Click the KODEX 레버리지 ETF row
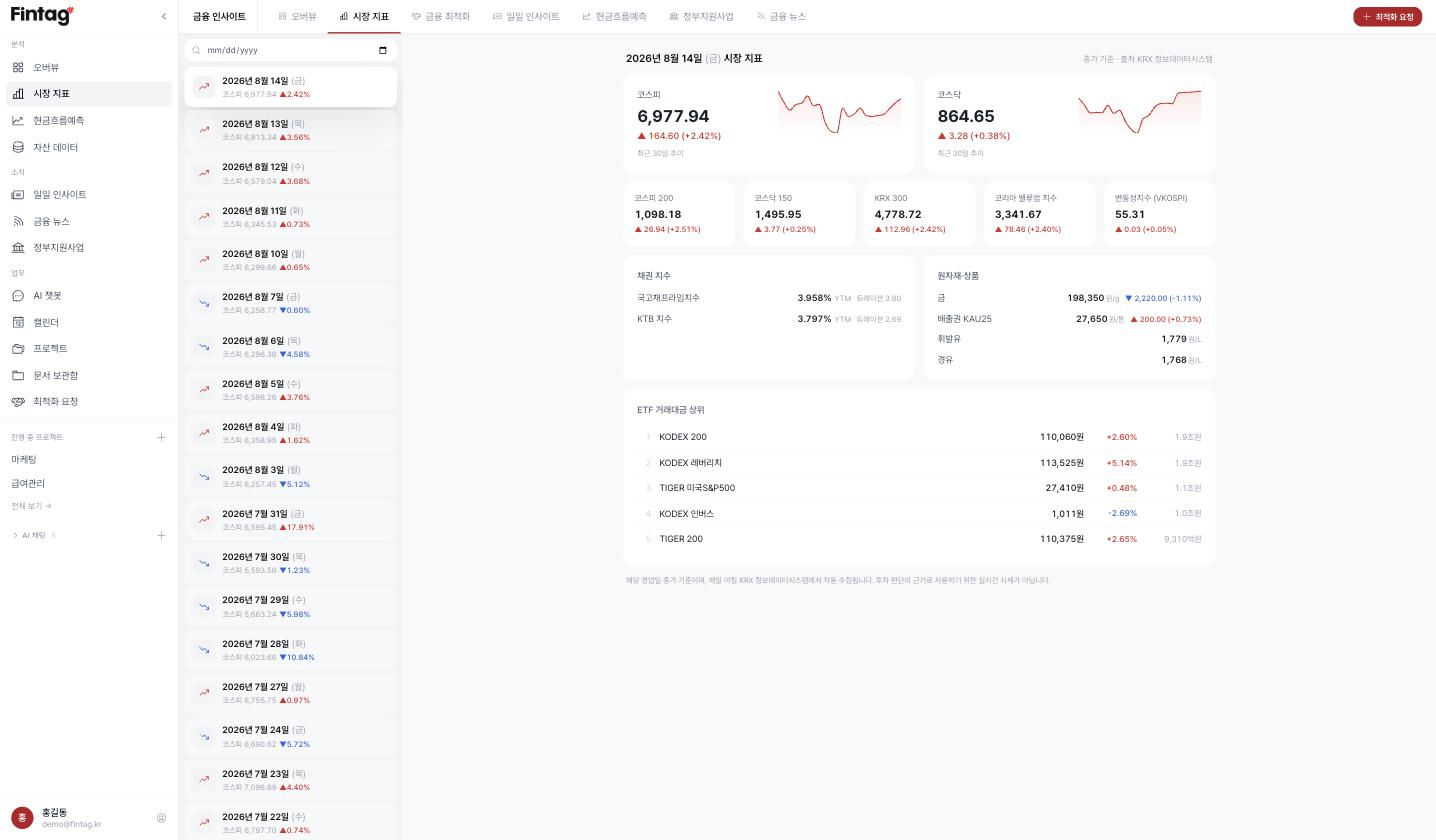The height and width of the screenshot is (840, 1436). coord(919,463)
